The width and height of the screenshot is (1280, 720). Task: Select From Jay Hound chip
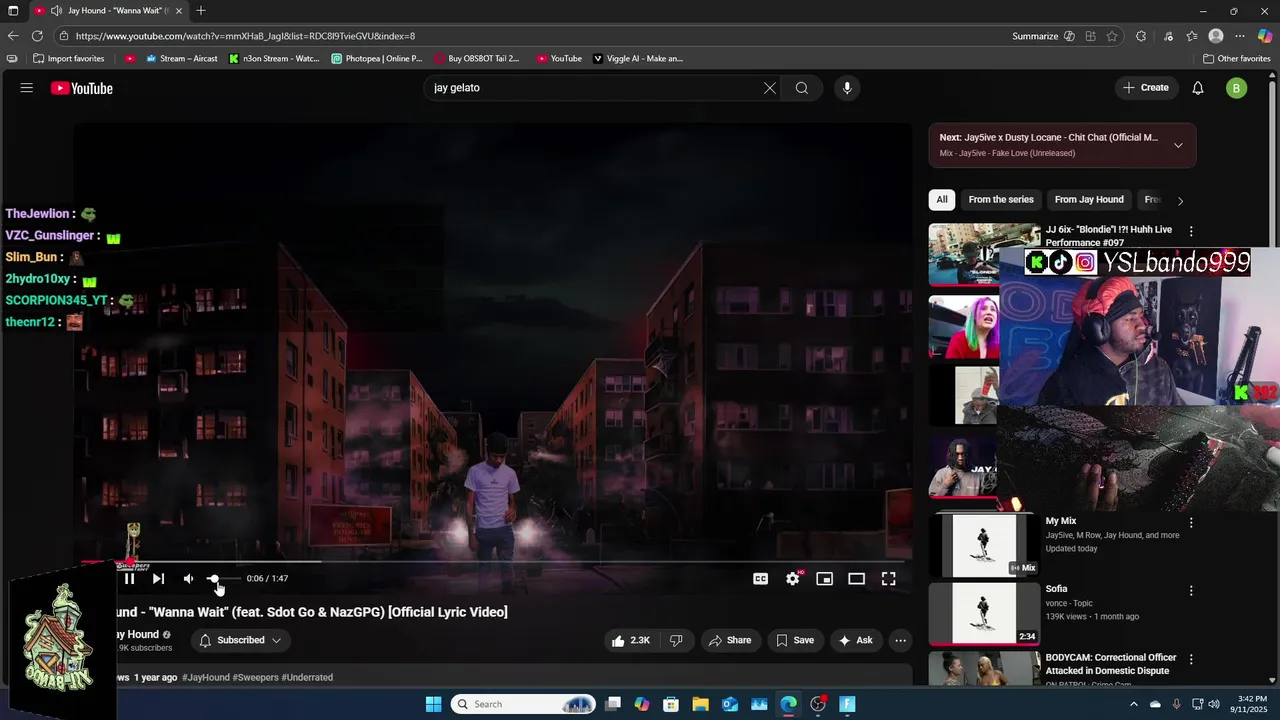1089,200
